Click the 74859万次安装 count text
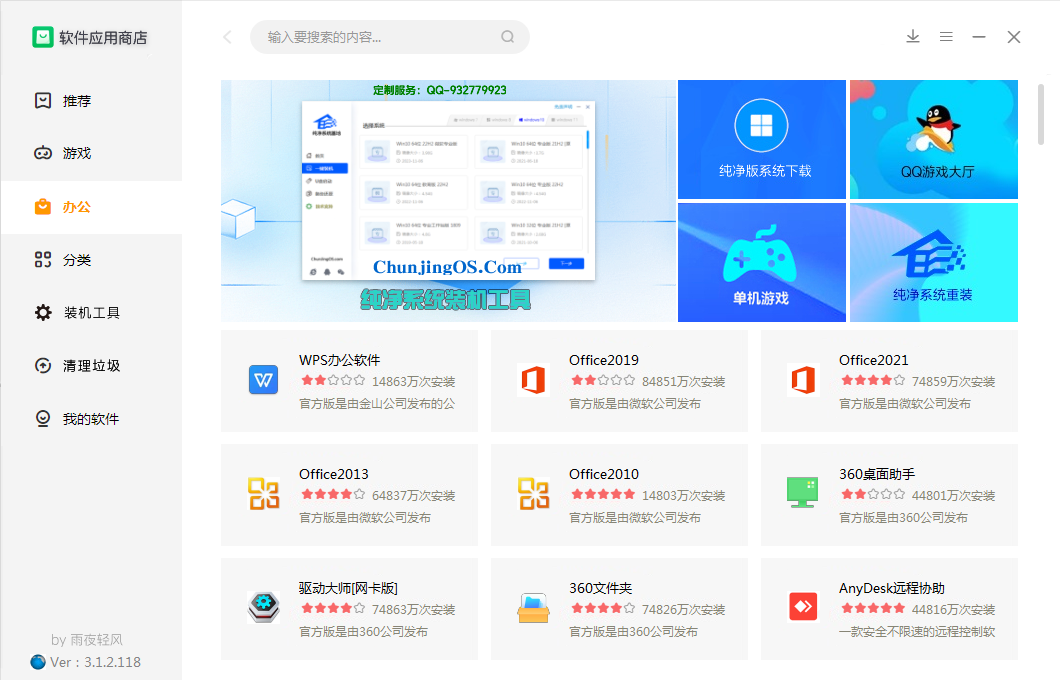This screenshot has width=1060, height=680. tap(953, 382)
